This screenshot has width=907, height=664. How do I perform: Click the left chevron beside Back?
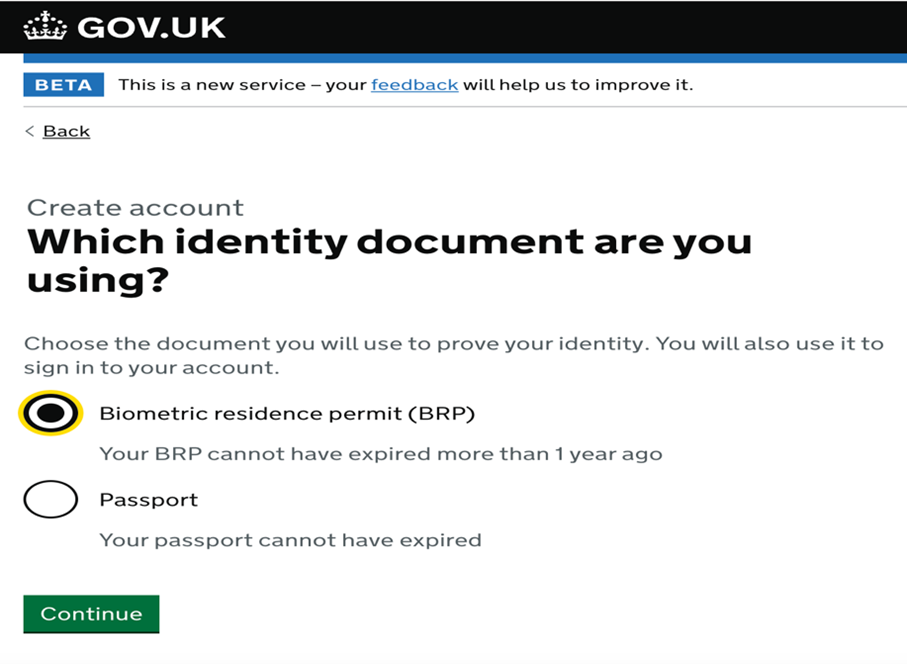30,131
